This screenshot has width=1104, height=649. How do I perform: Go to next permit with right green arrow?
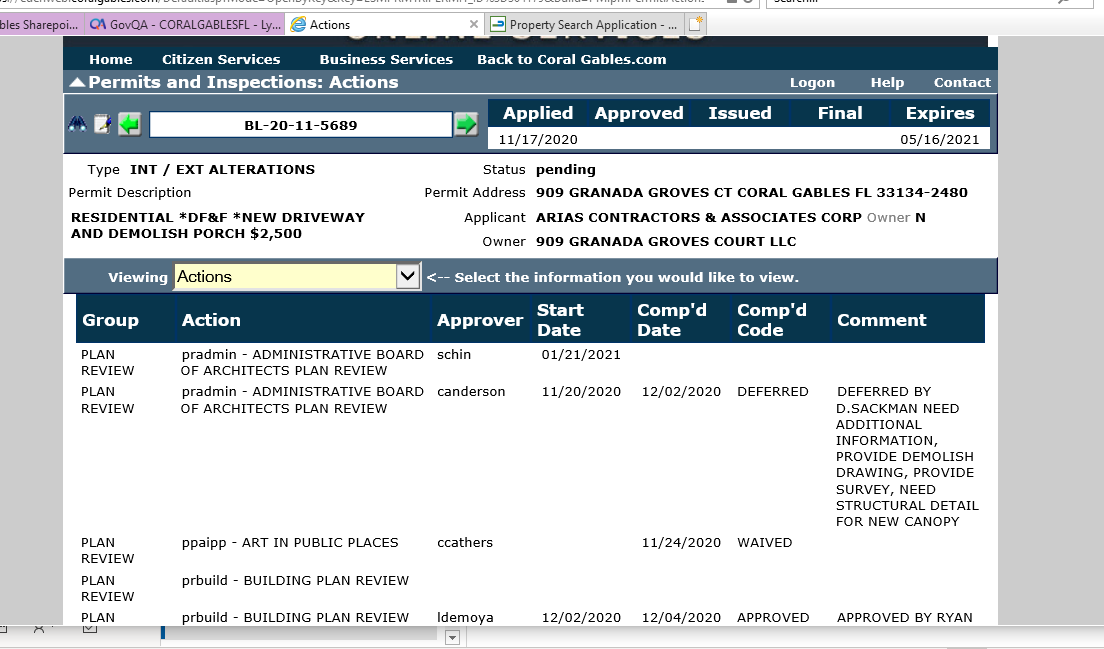pyautogui.click(x=466, y=124)
